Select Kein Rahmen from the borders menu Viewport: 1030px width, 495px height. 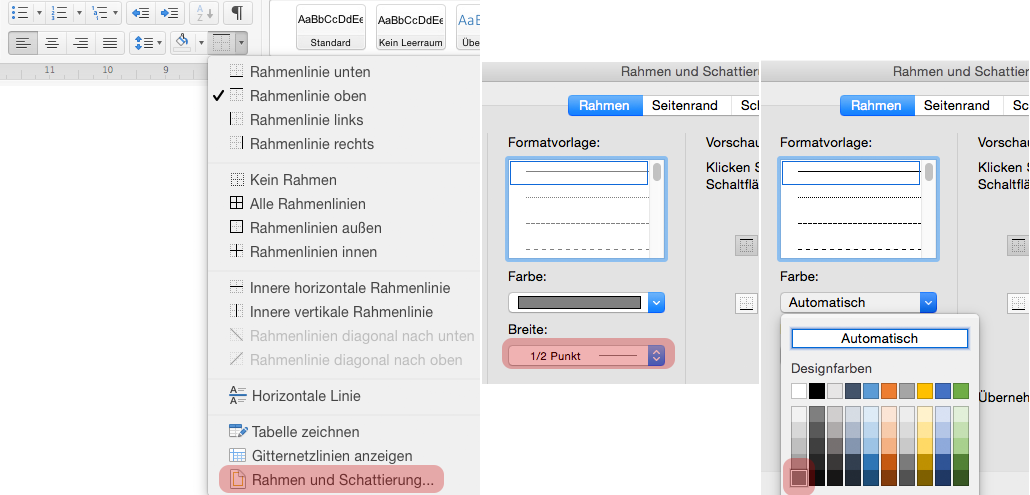click(293, 180)
